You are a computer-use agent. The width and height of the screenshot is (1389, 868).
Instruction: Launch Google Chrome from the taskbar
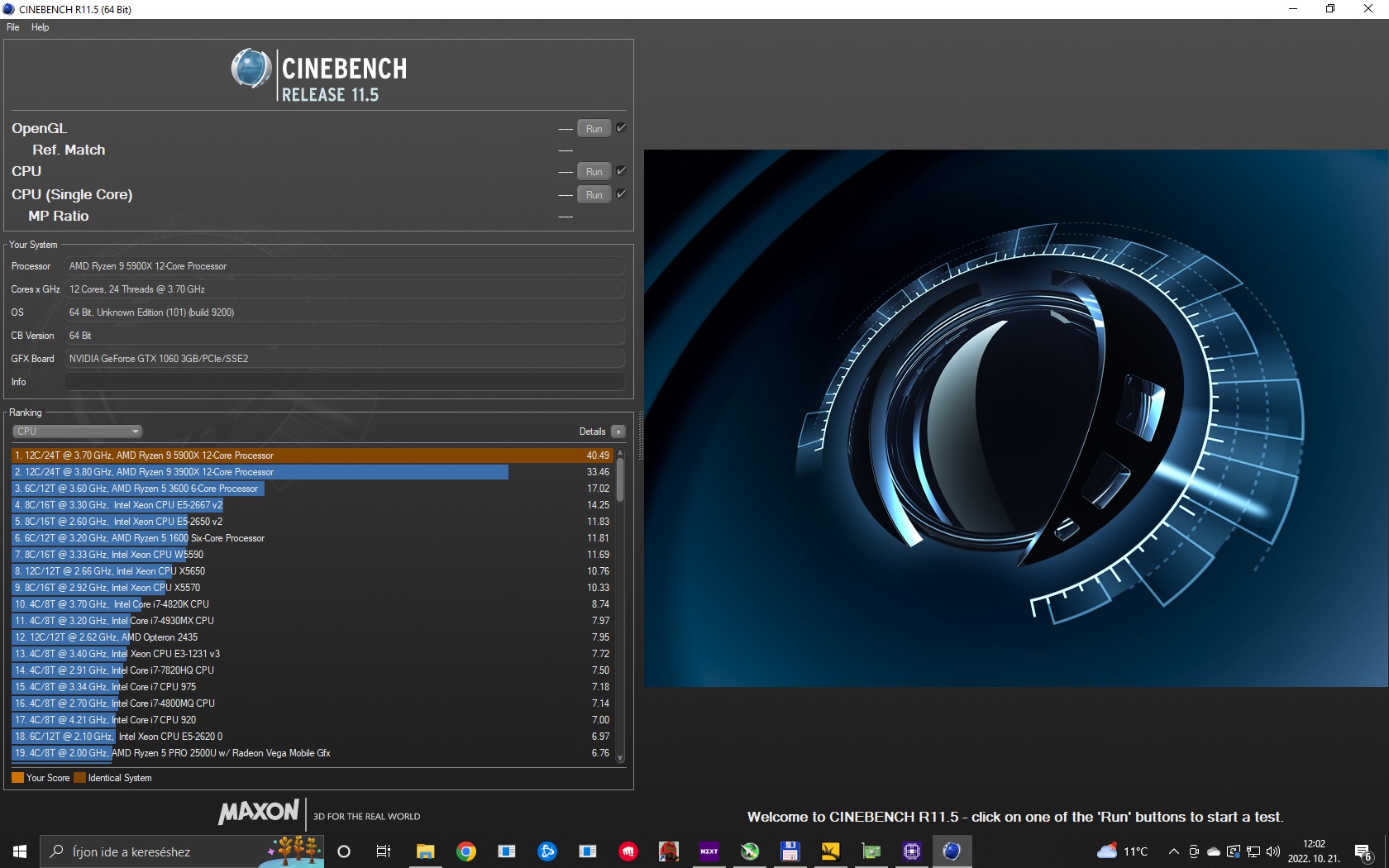(466, 851)
